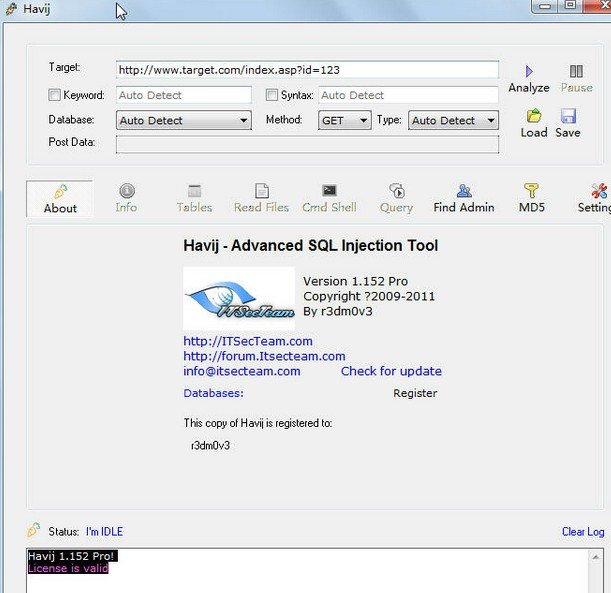The height and width of the screenshot is (593, 611).
Task: Switch to the Query tab
Action: [396, 199]
